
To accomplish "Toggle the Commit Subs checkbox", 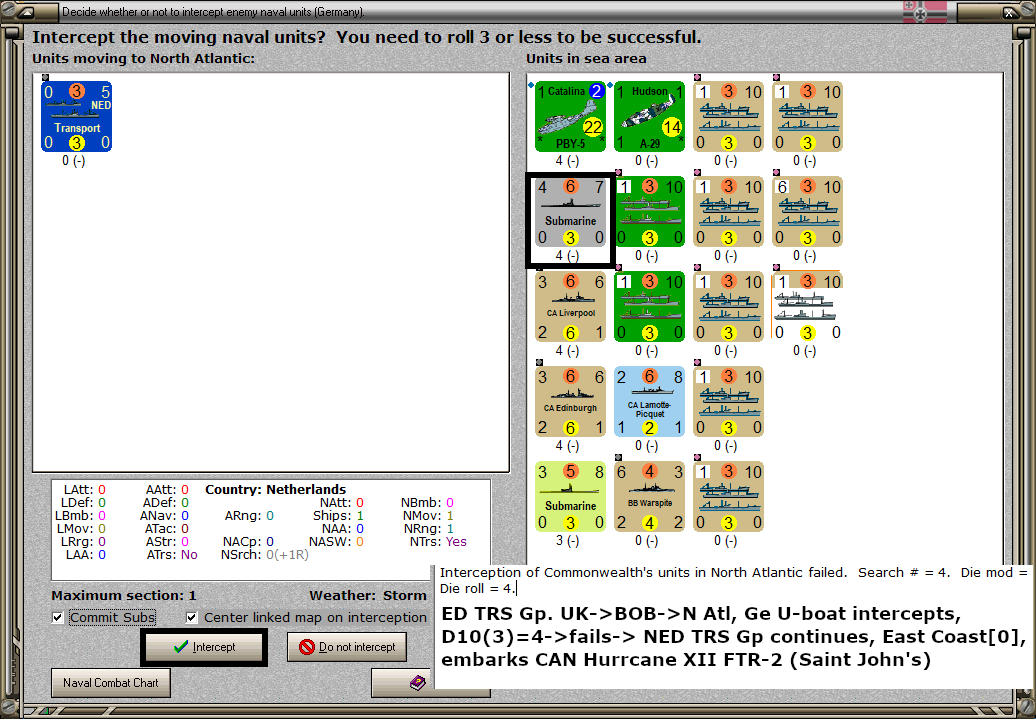I will [58, 617].
